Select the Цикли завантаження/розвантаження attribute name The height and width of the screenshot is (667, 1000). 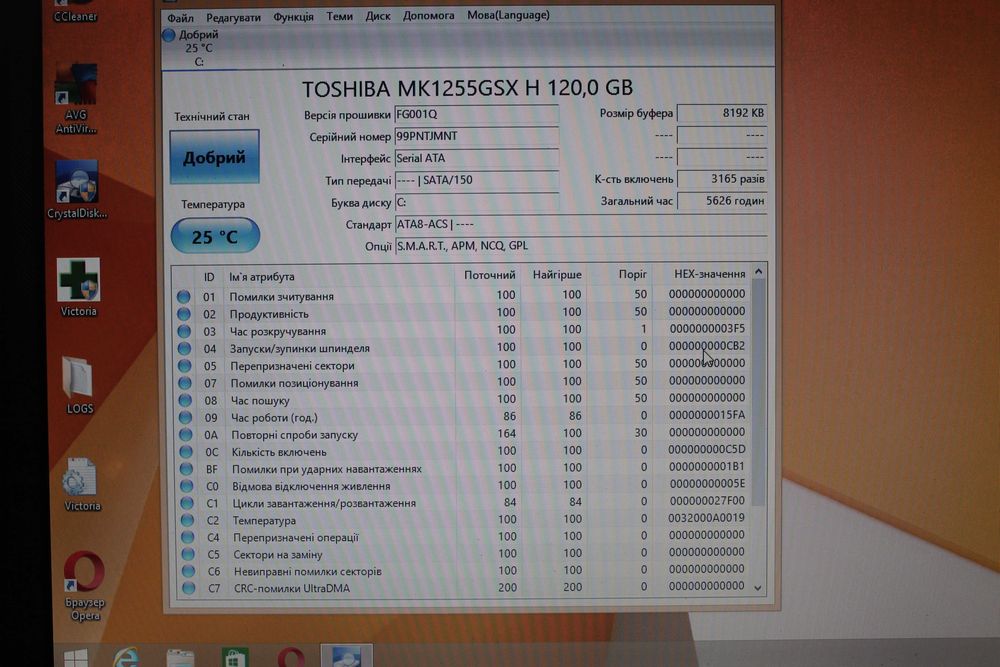tap(324, 503)
